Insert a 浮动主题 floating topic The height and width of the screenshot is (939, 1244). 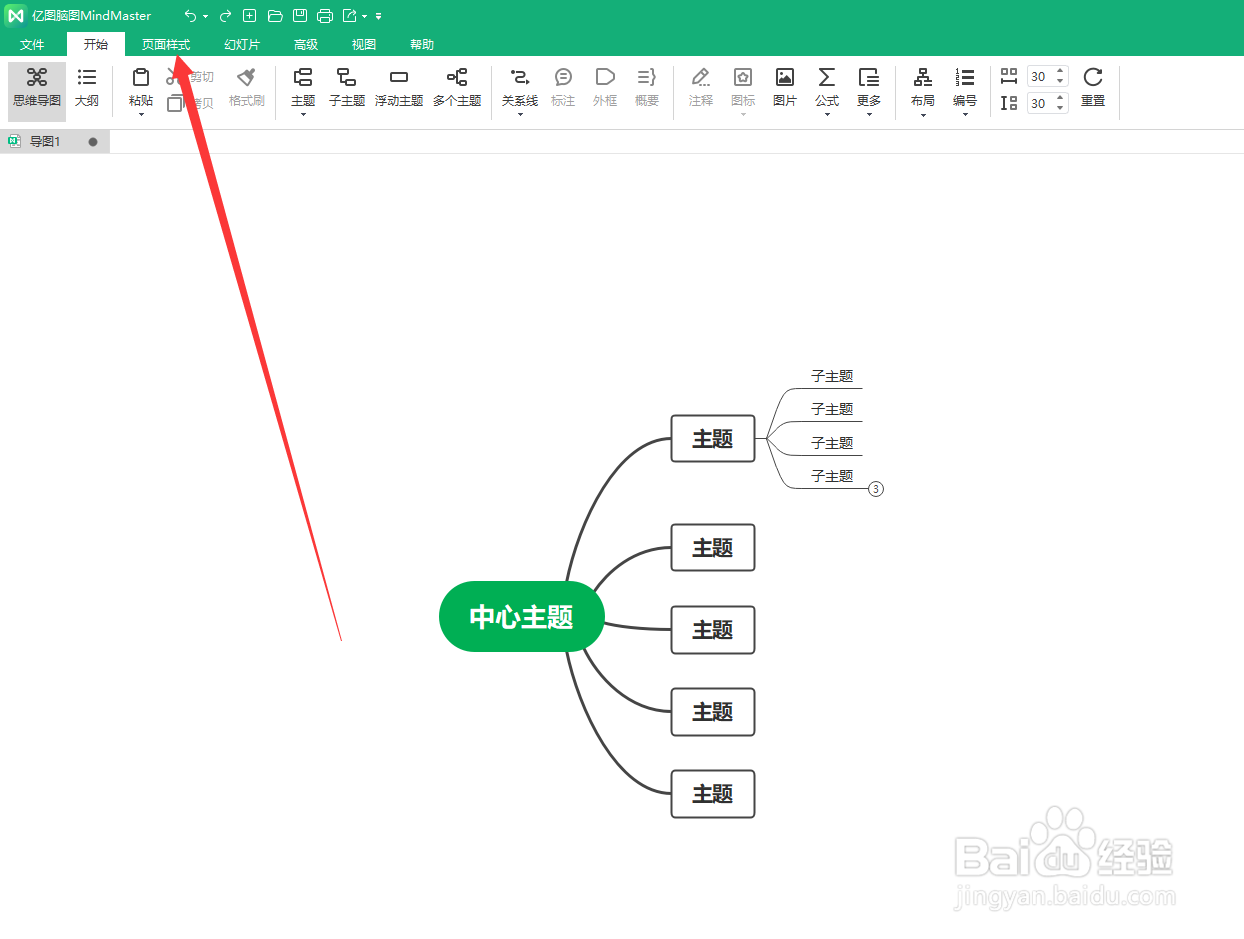(x=399, y=89)
